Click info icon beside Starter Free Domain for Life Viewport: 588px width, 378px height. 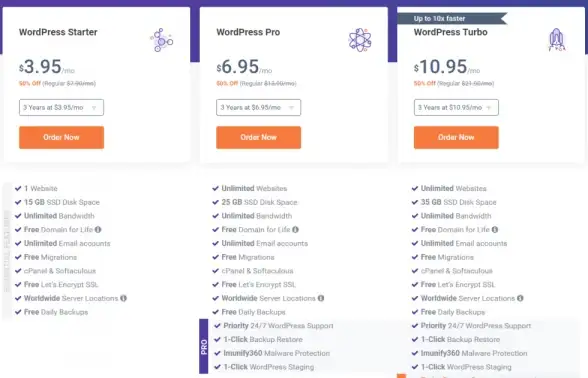(98, 230)
